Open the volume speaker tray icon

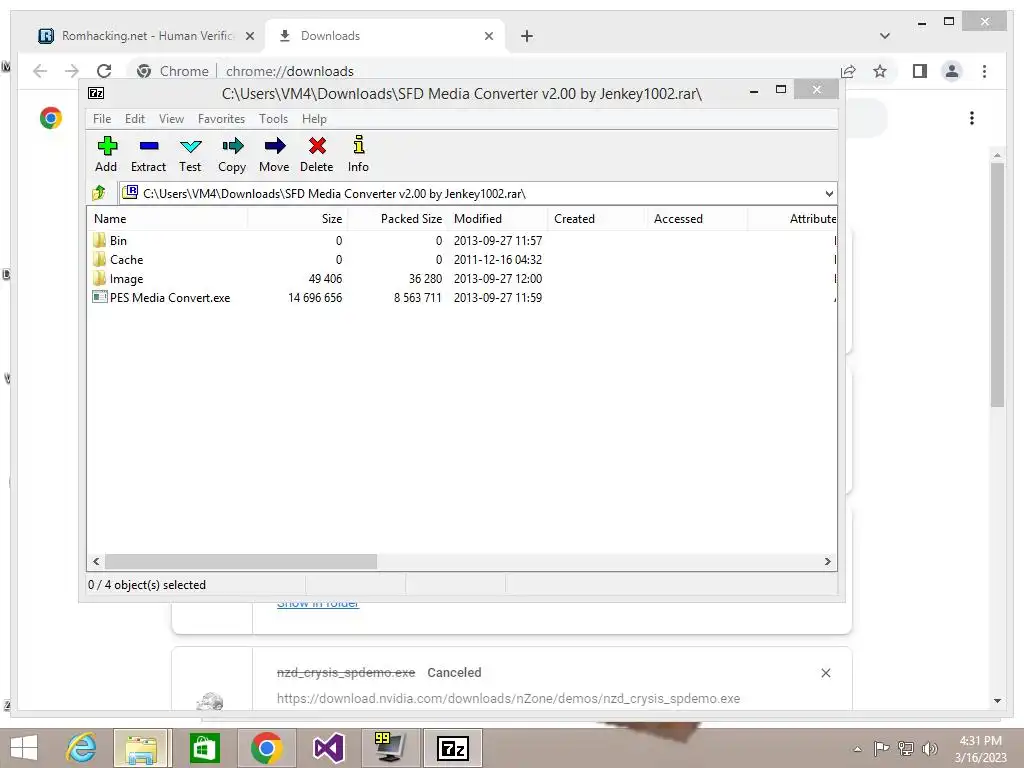coord(930,749)
